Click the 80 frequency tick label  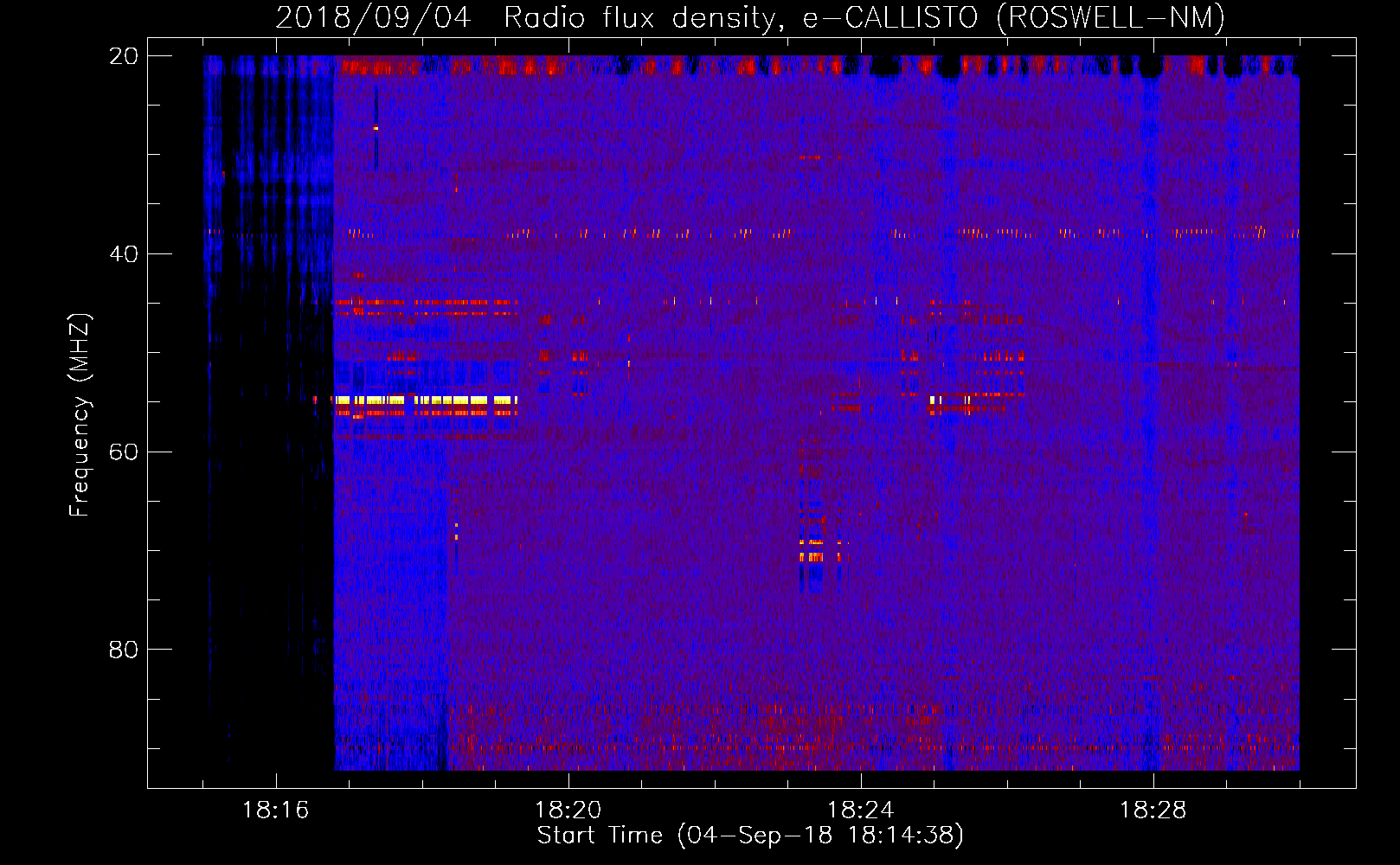(123, 650)
